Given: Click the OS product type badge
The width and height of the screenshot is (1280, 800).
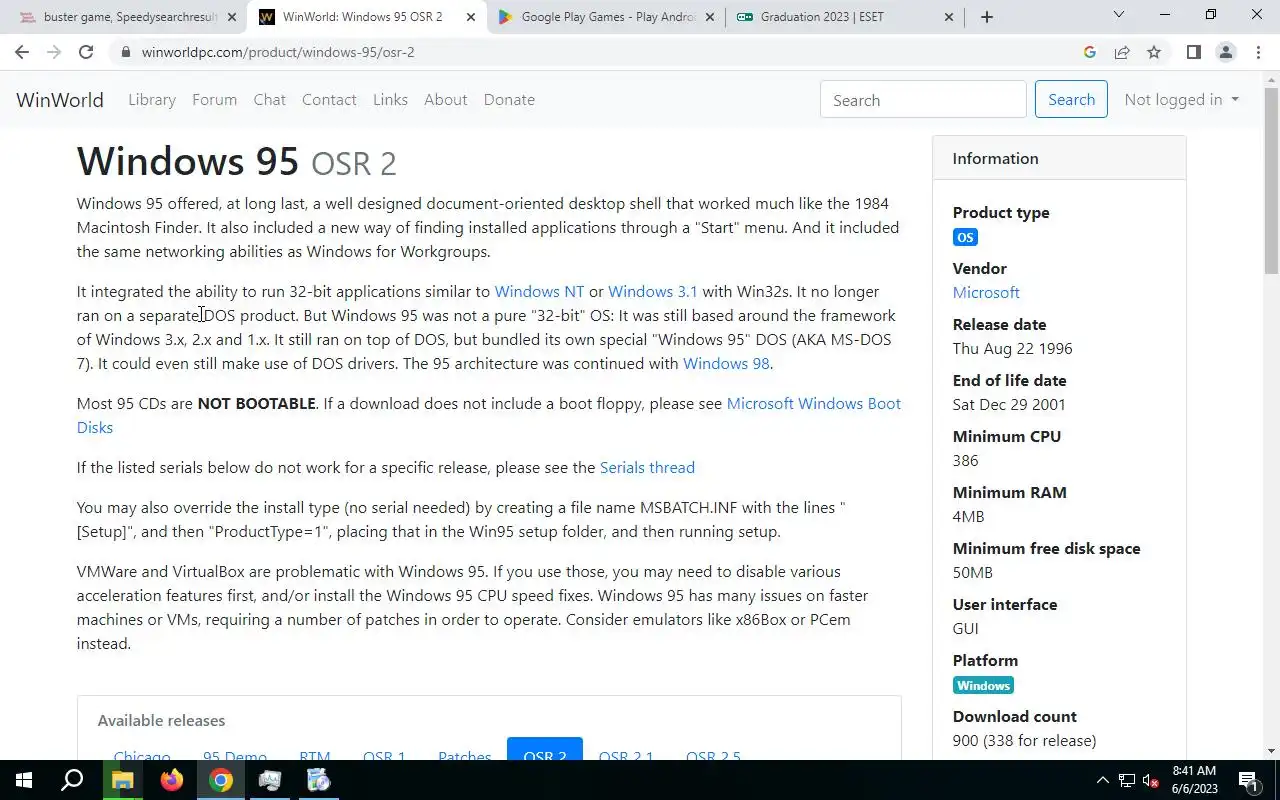Looking at the screenshot, I should 965,237.
